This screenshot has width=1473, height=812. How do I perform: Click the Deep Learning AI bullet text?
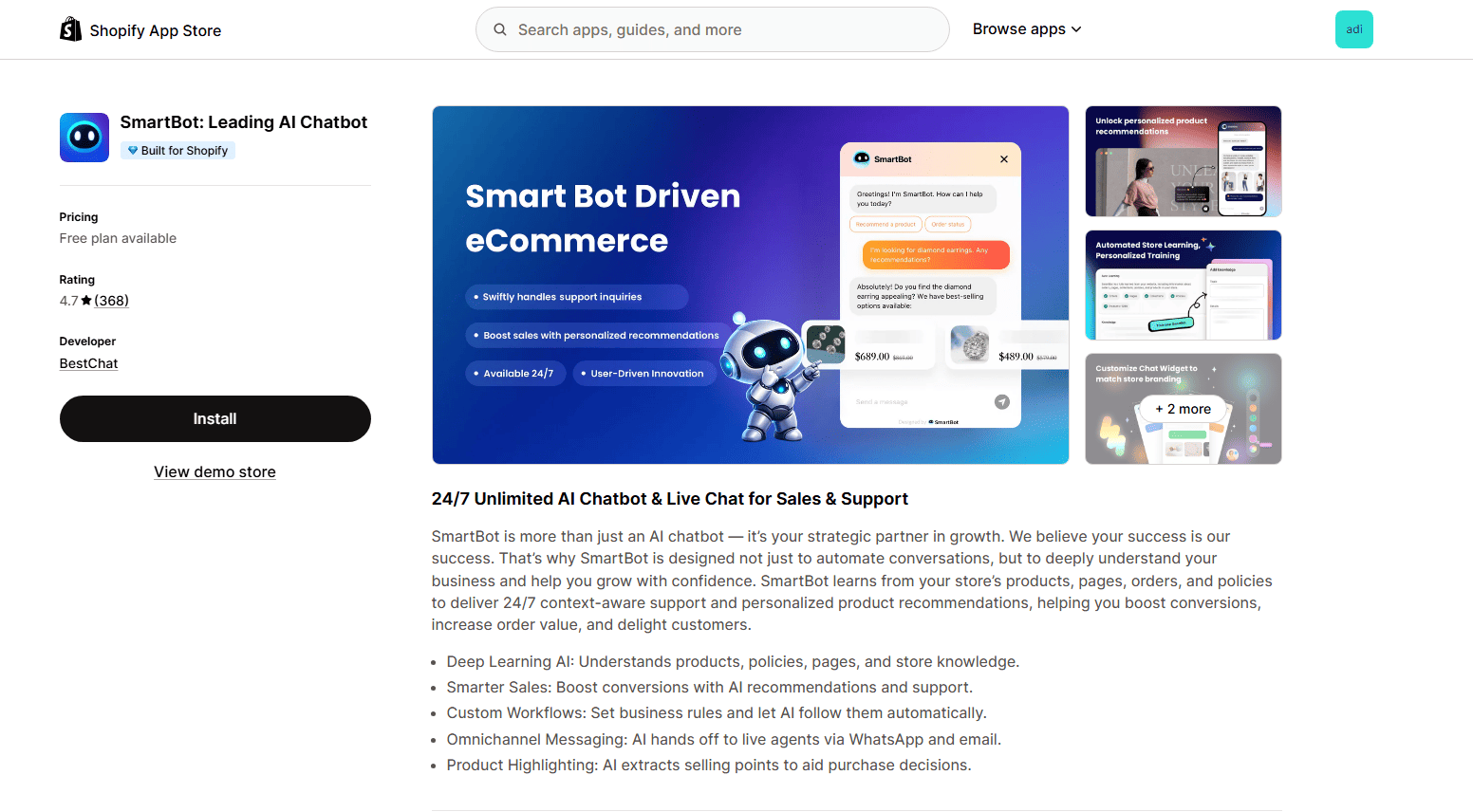click(x=733, y=662)
